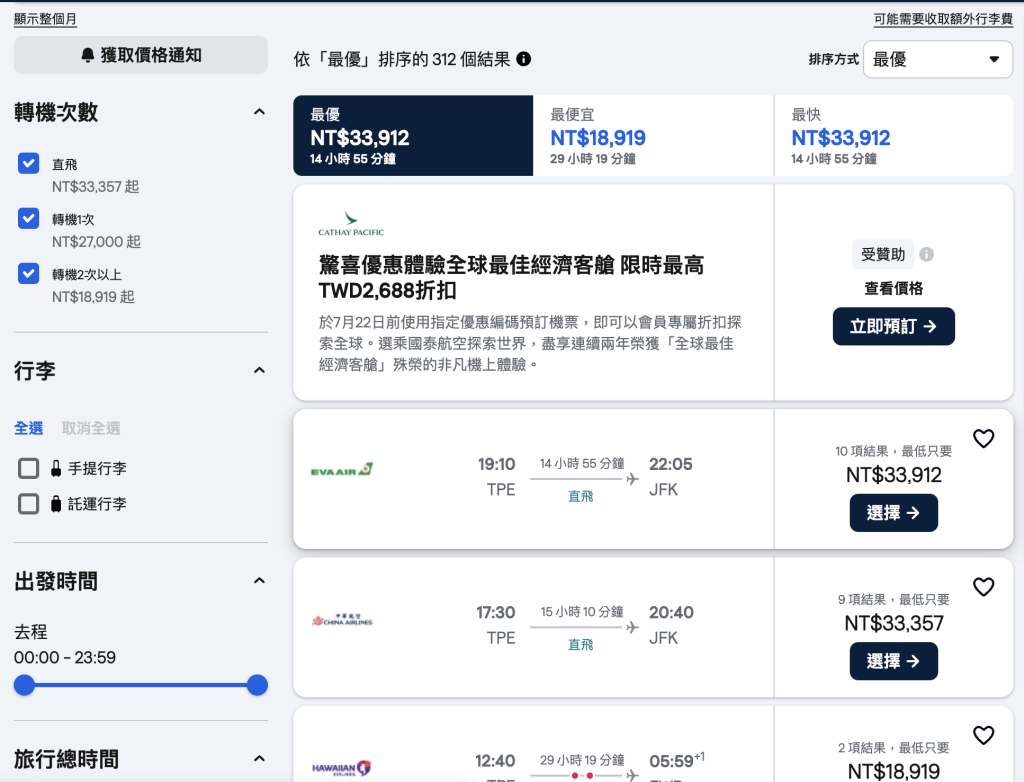Check the 手提行李 checkbox
Image resolution: width=1024 pixels, height=782 pixels.
[x=29, y=468]
